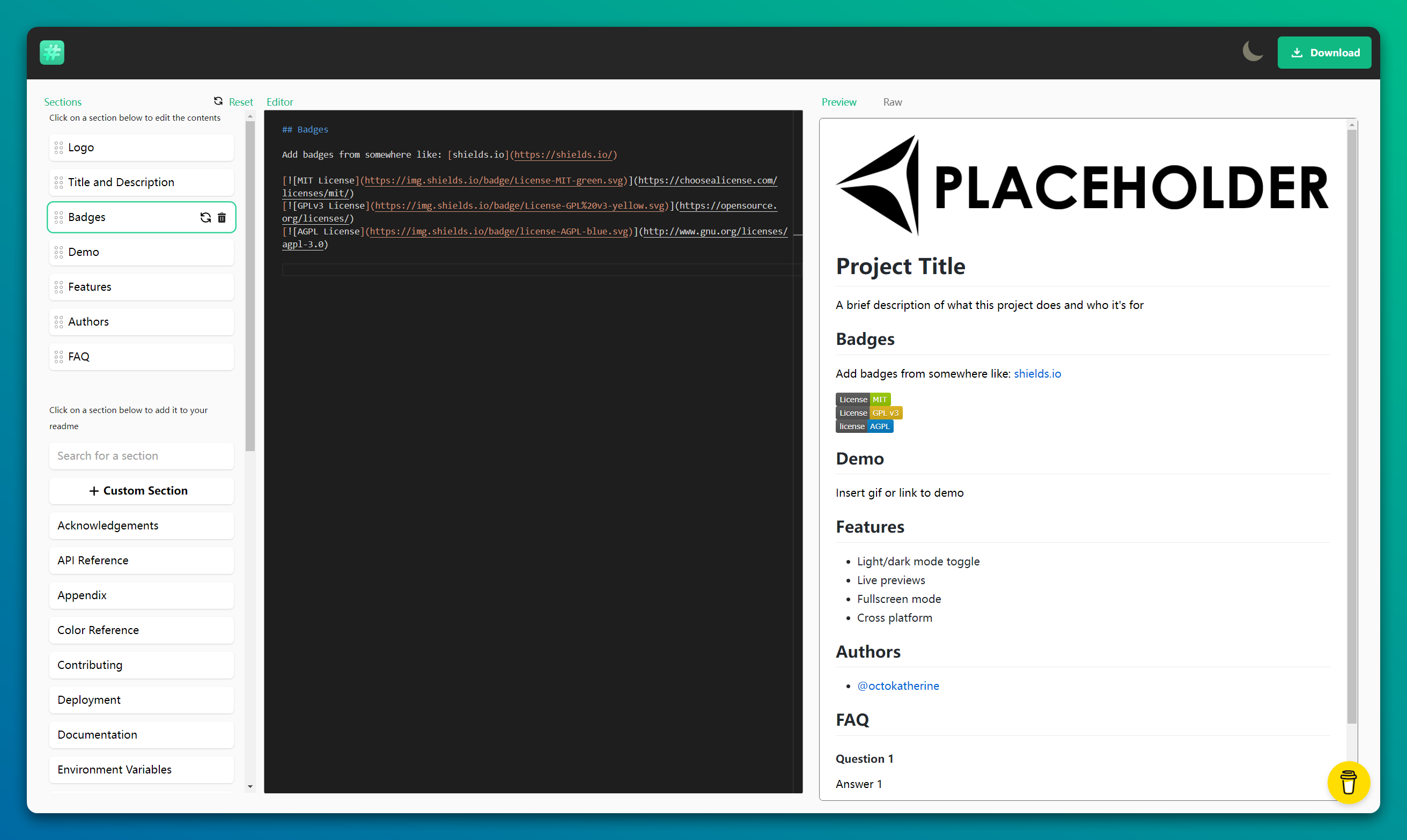Click drag handle beside Authors
This screenshot has height=840, width=1407.
coord(59,322)
